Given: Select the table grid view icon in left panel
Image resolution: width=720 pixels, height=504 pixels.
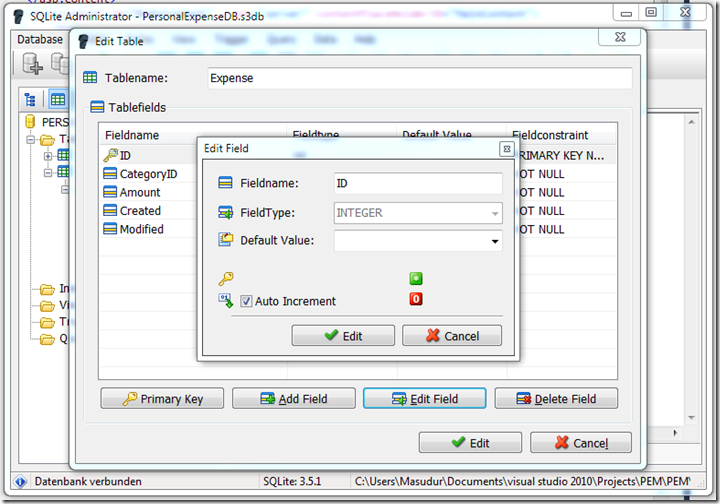Looking at the screenshot, I should pos(58,99).
